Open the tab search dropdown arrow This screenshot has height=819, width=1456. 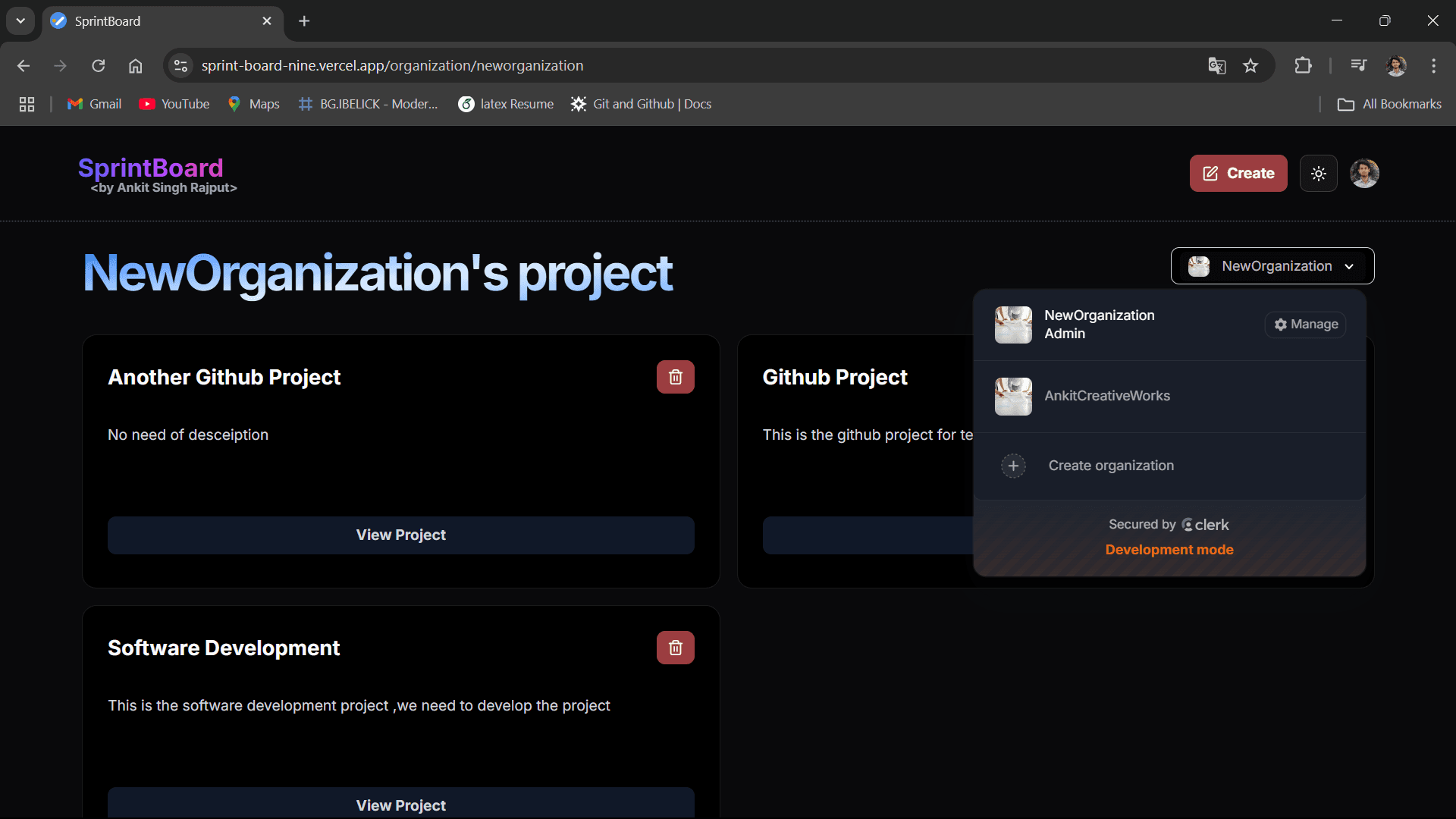(20, 21)
